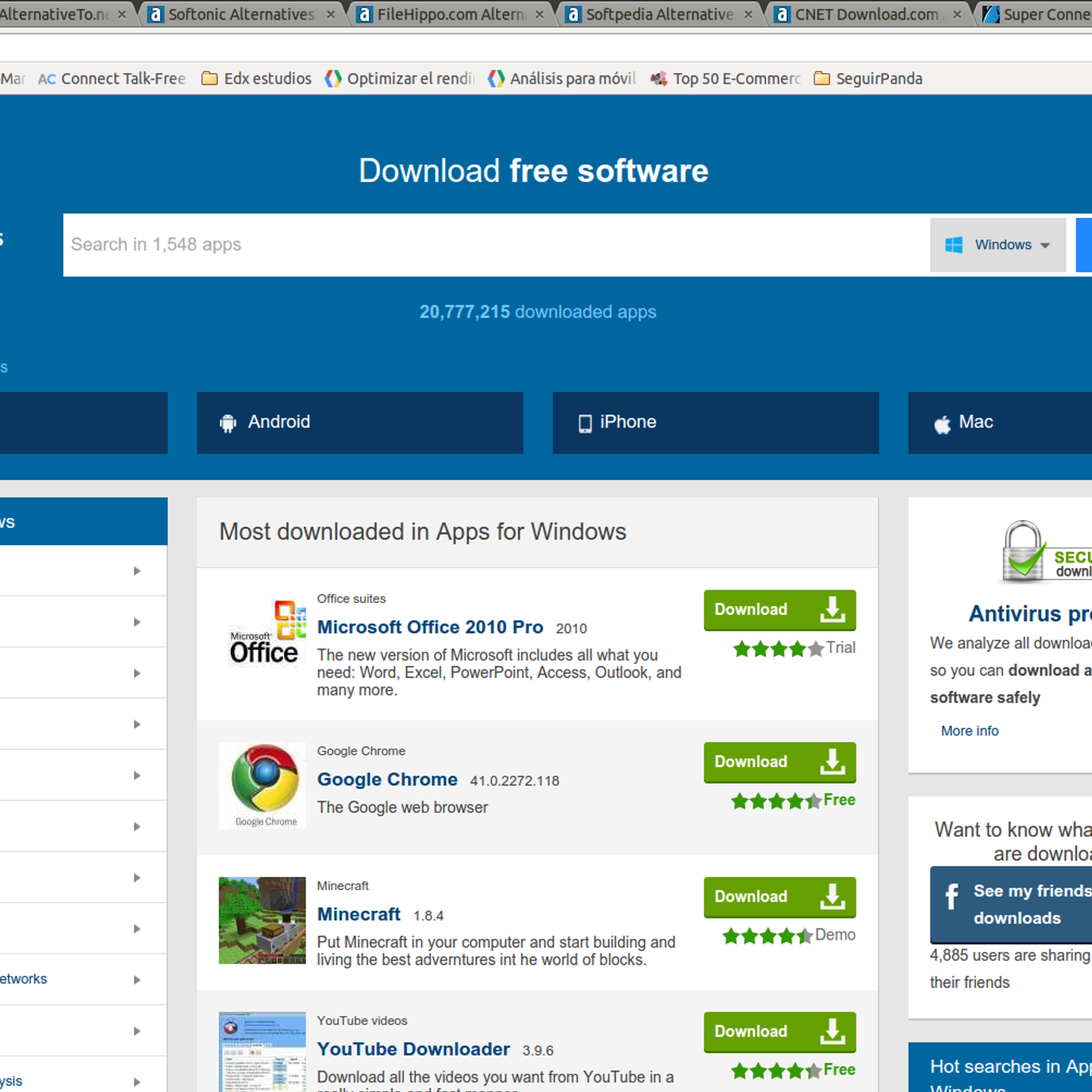
Task: Download Google Chrome
Action: [x=779, y=762]
